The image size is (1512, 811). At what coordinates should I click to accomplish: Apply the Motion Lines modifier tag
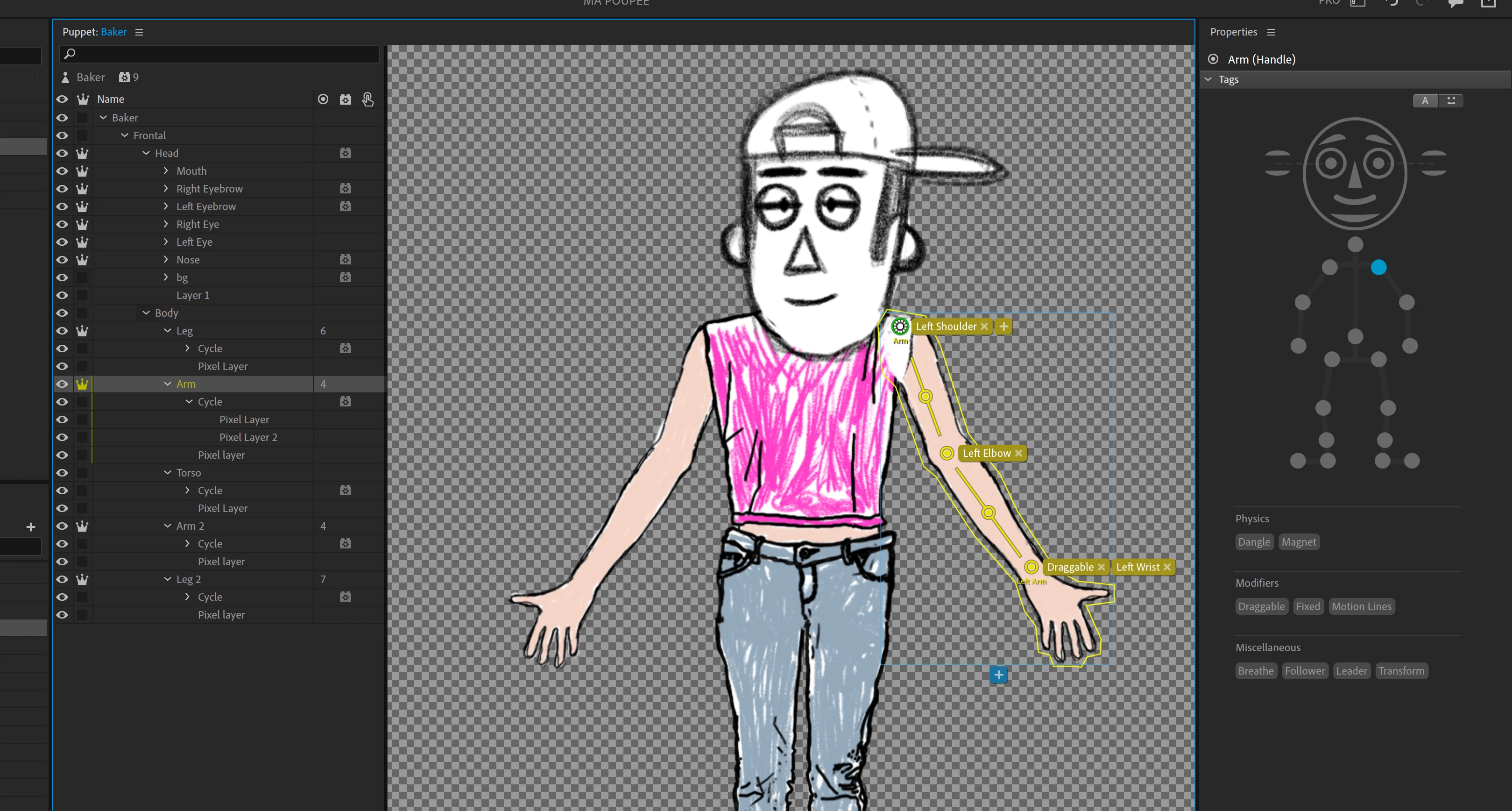(1361, 607)
